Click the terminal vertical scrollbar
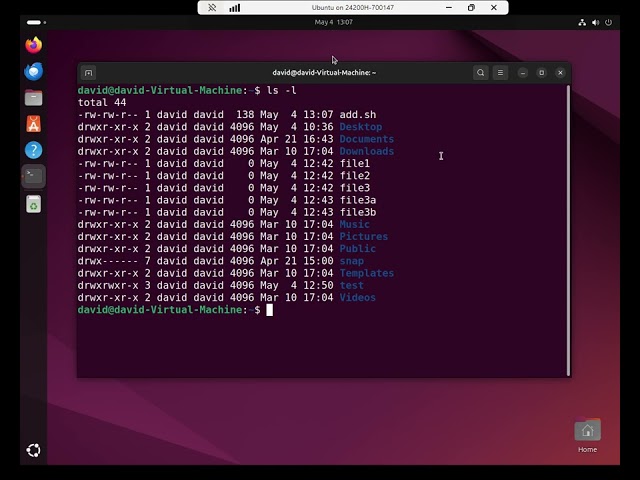 [568, 231]
